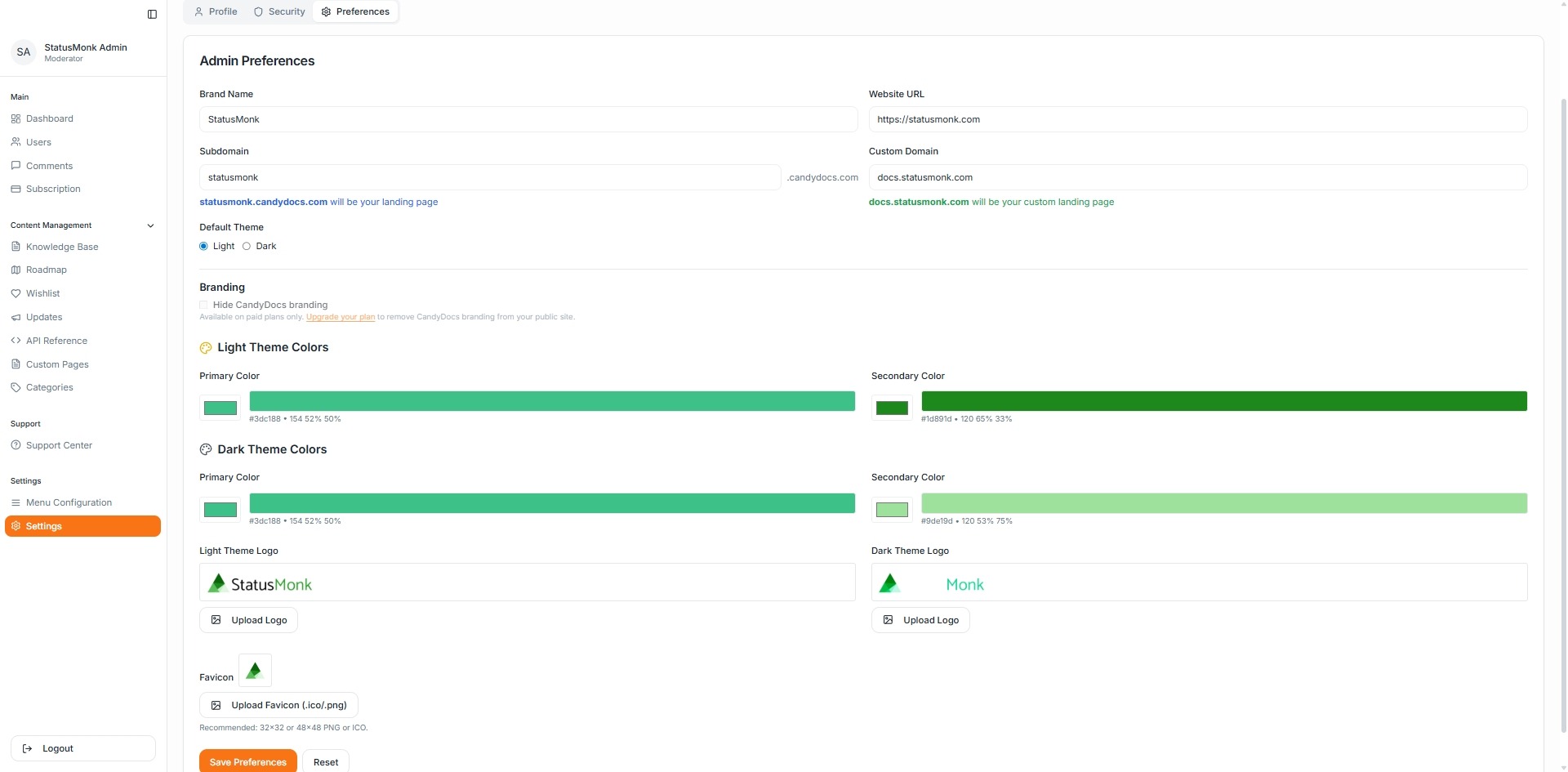Switch to the Security tab

pyautogui.click(x=279, y=11)
